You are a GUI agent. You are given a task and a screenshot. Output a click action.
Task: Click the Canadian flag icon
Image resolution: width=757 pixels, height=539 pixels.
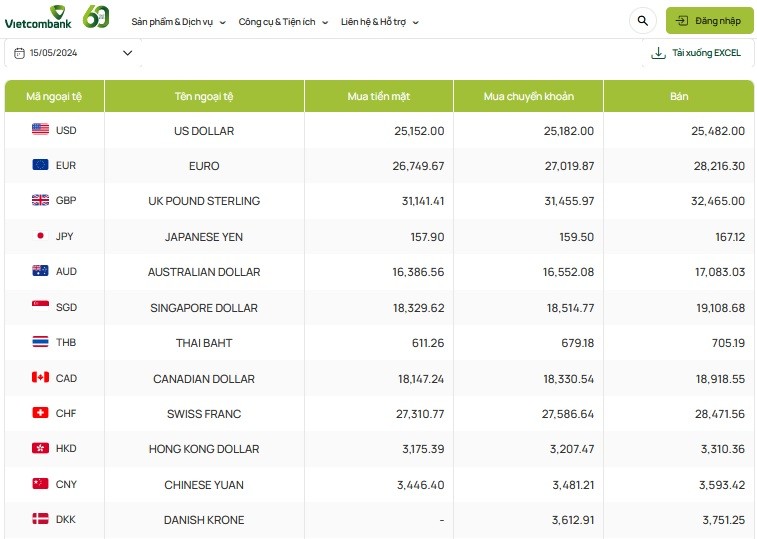pos(40,378)
